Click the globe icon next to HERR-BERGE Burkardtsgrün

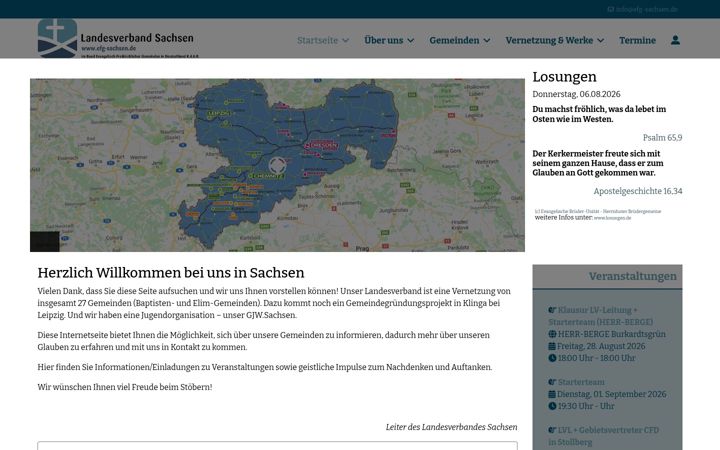tap(552, 334)
